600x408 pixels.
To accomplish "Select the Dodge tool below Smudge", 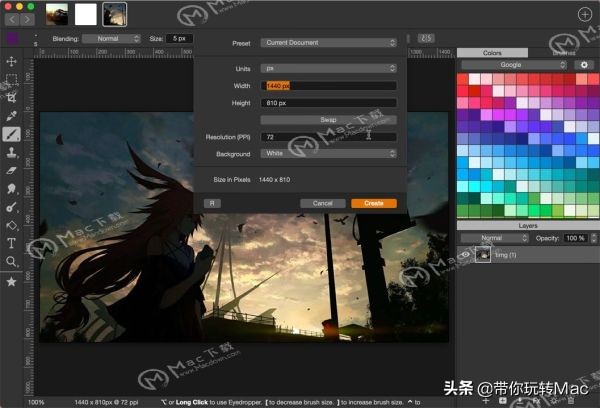I will 11,207.
